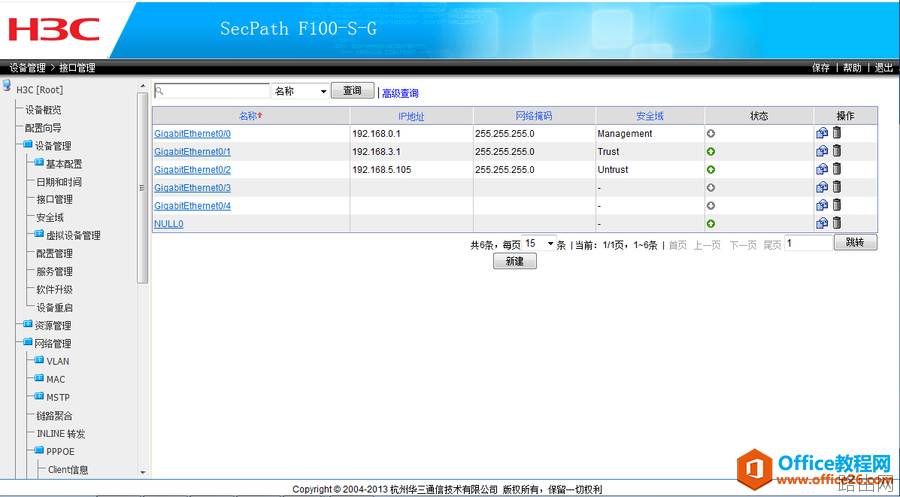Viewport: 900px width, 497px height.
Task: Click the 查询 search button
Action: point(352,91)
